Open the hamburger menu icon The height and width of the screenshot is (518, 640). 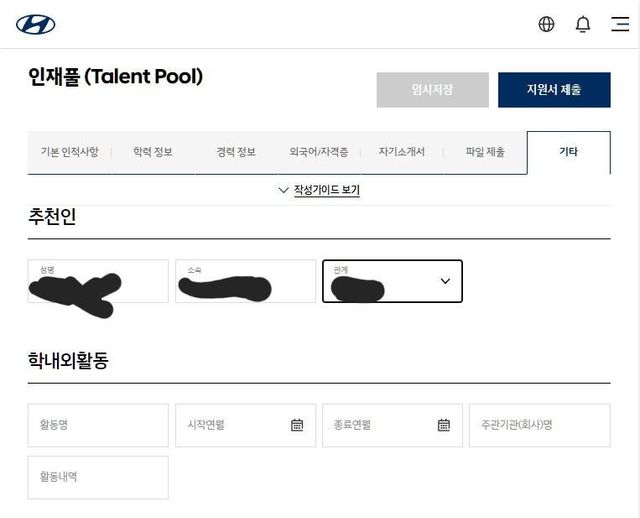620,24
